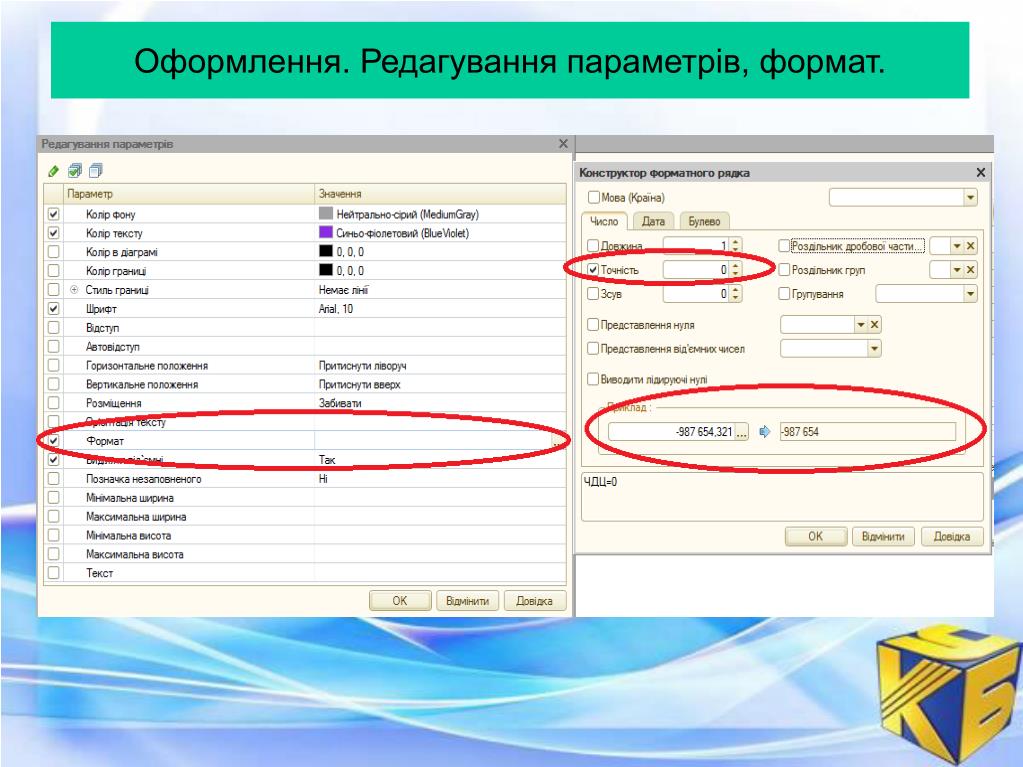Click Відмінити in Редагування параметрів window
The height and width of the screenshot is (767, 1023).
pyautogui.click(x=467, y=601)
